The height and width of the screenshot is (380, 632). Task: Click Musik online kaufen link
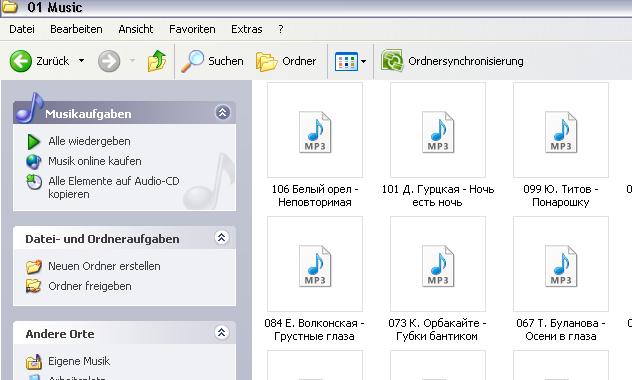click(95, 161)
